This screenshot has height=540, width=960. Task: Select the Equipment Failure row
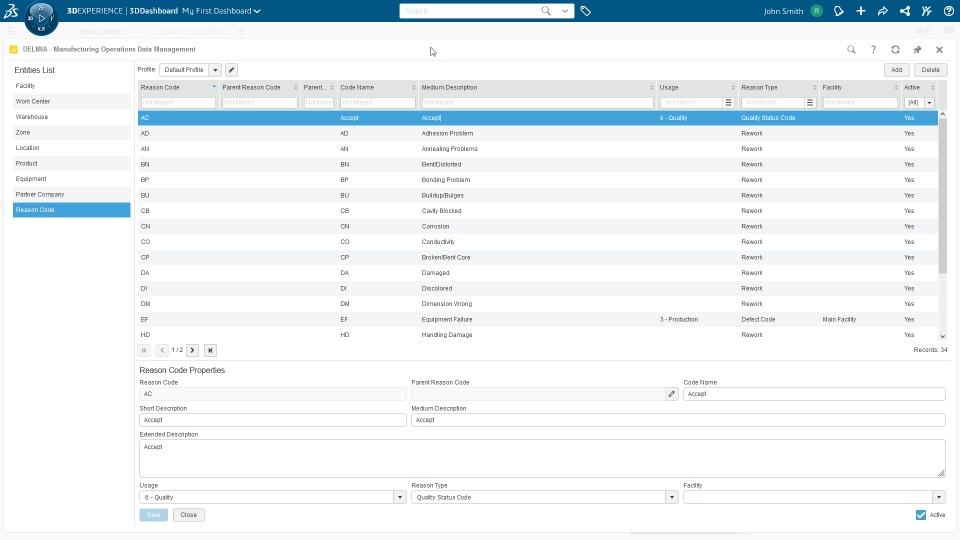tap(538, 320)
